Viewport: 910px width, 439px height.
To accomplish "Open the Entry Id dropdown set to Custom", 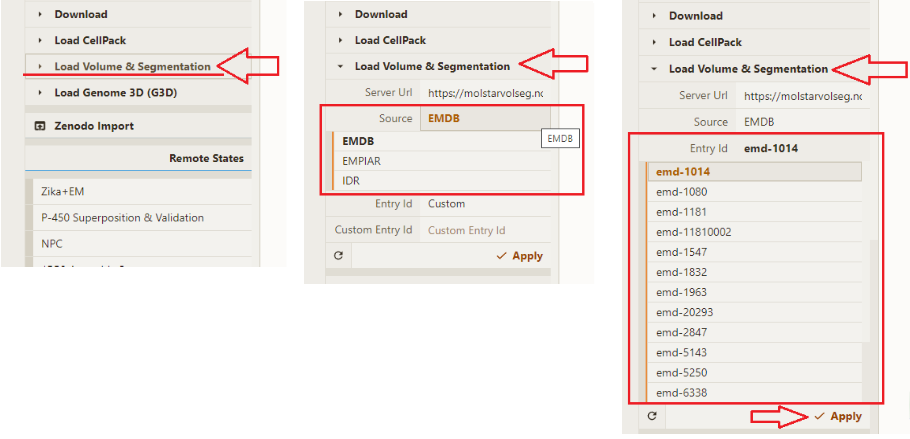I will click(485, 203).
